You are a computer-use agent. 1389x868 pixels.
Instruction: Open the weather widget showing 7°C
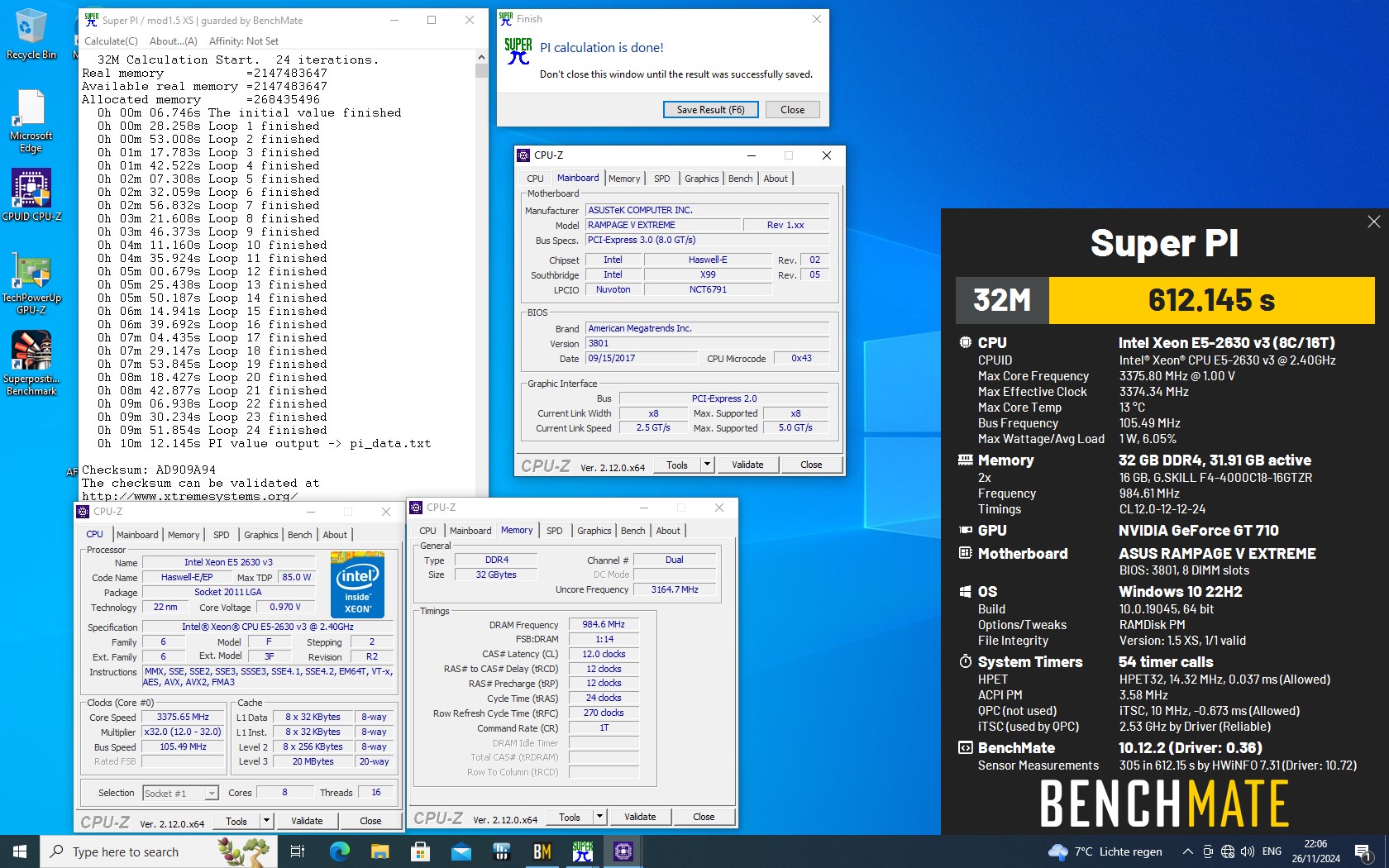1105,851
